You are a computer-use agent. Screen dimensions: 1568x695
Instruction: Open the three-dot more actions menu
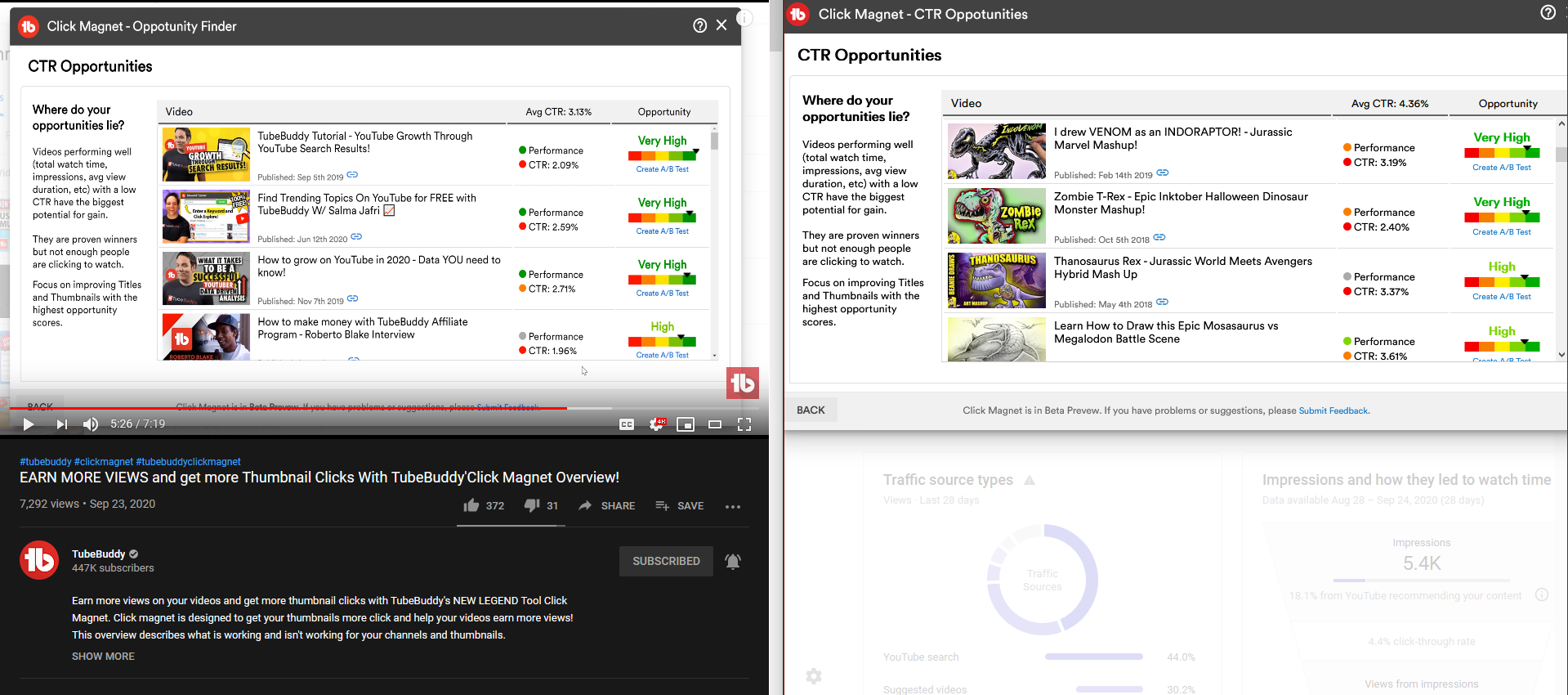coord(733,506)
